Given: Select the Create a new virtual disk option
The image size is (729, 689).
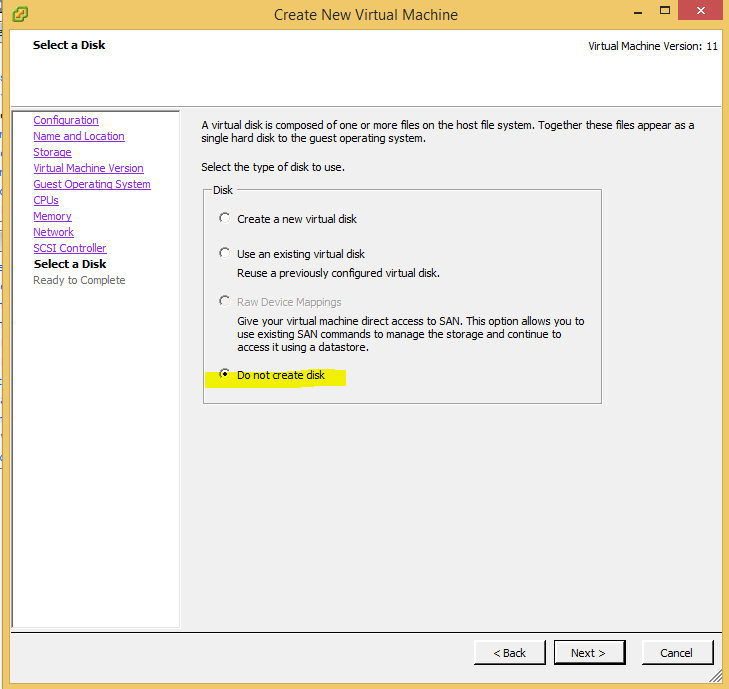Looking at the screenshot, I should click(x=224, y=218).
